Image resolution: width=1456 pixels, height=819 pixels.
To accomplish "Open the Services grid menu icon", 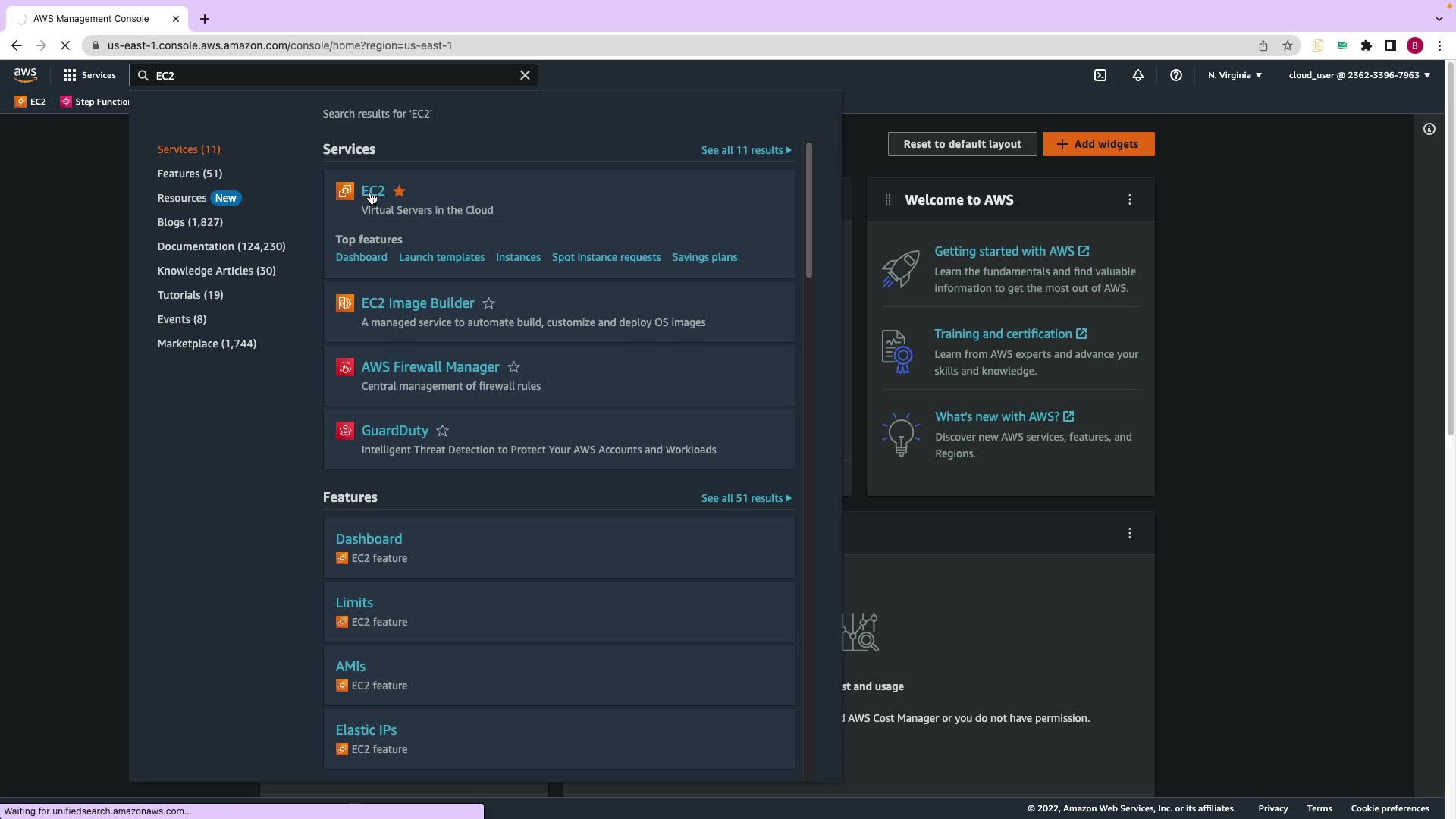I will 70,75.
